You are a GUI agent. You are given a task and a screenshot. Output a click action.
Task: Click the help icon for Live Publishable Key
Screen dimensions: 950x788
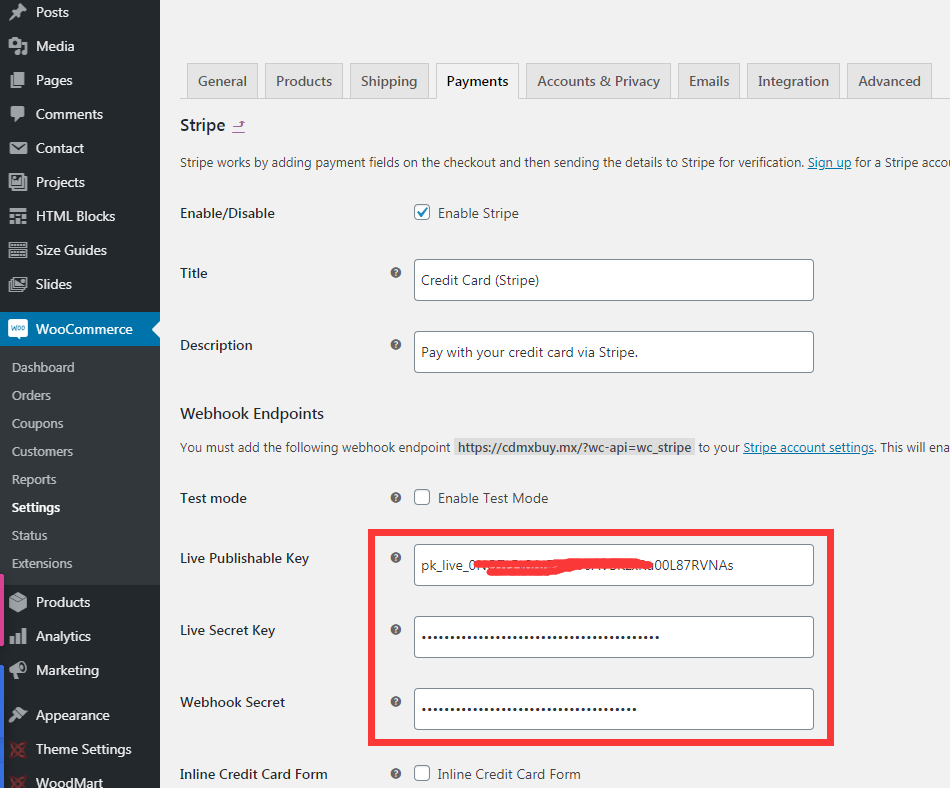pyautogui.click(x=396, y=558)
